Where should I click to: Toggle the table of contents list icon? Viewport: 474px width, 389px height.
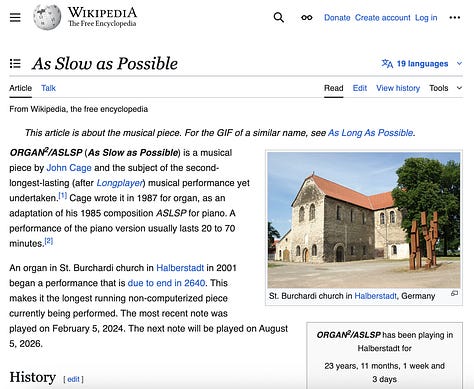click(x=15, y=63)
